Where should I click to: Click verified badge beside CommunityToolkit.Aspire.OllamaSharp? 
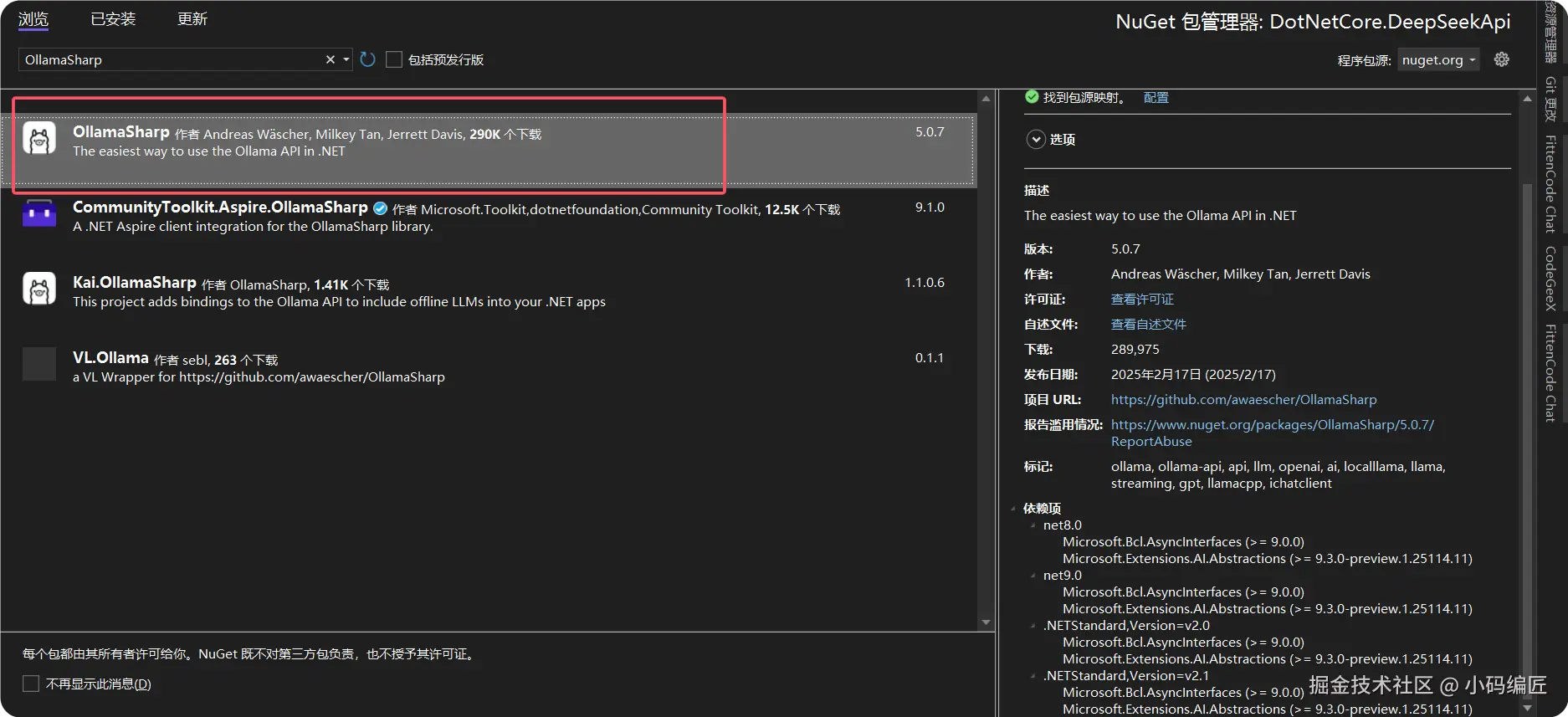point(380,208)
